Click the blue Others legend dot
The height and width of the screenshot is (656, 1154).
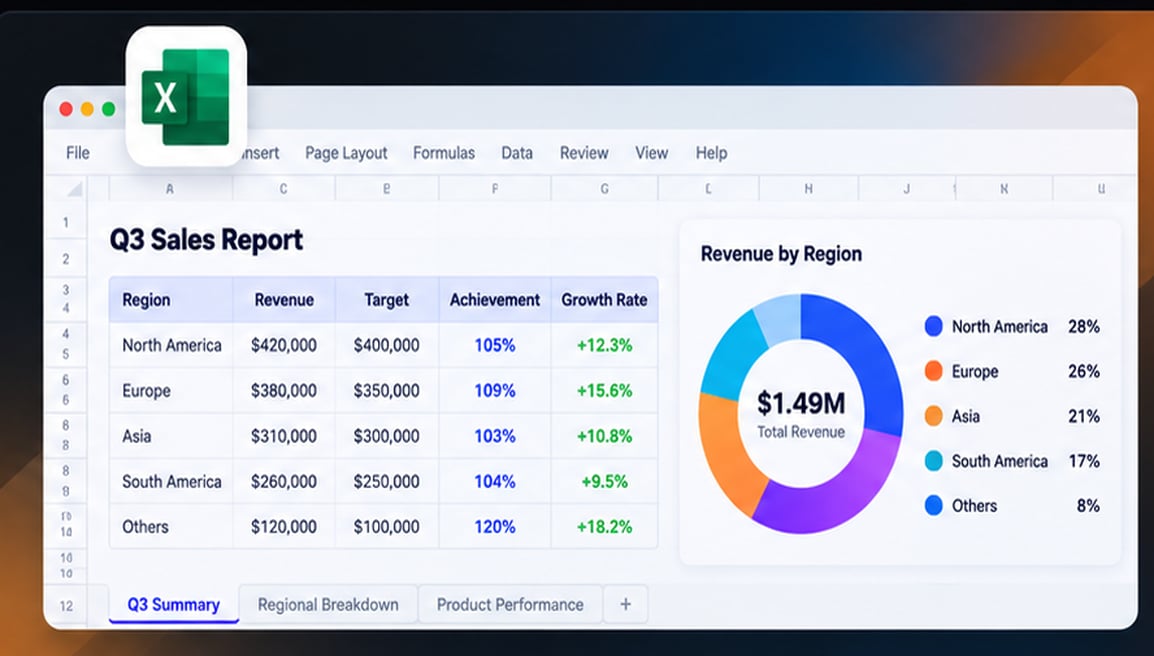[x=933, y=505]
